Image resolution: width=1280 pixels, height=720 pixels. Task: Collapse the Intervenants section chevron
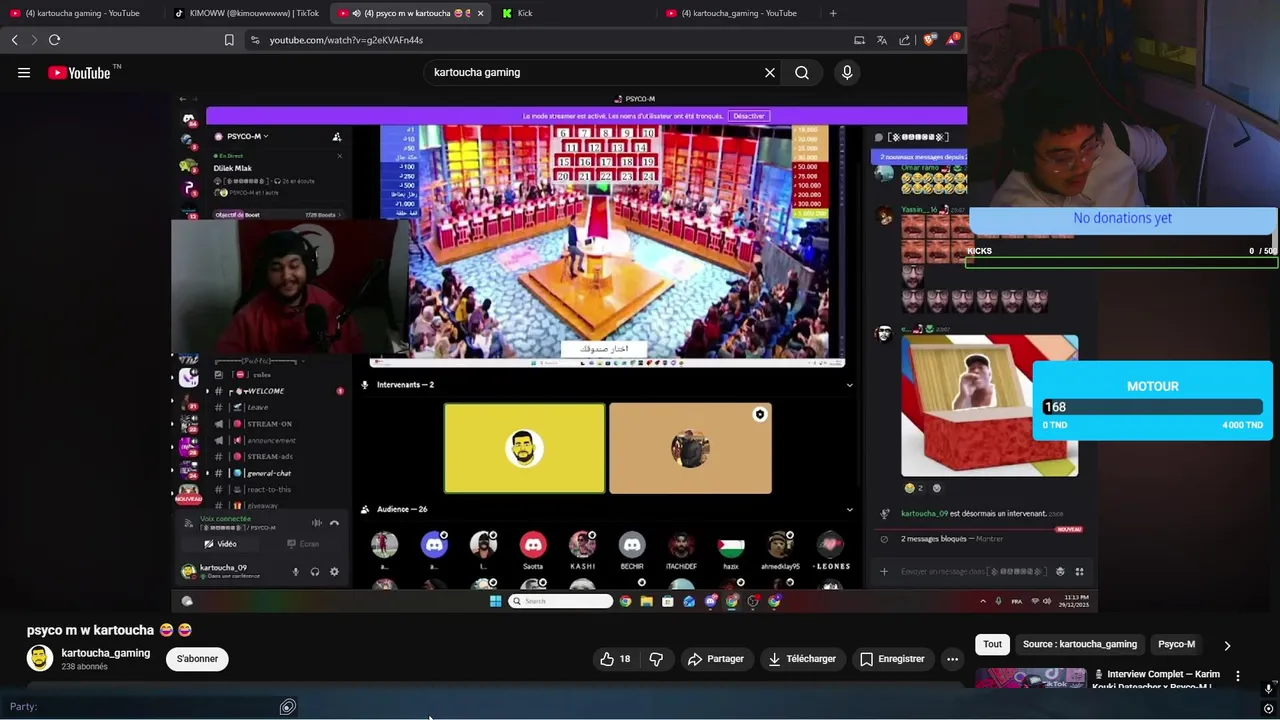pyautogui.click(x=849, y=385)
